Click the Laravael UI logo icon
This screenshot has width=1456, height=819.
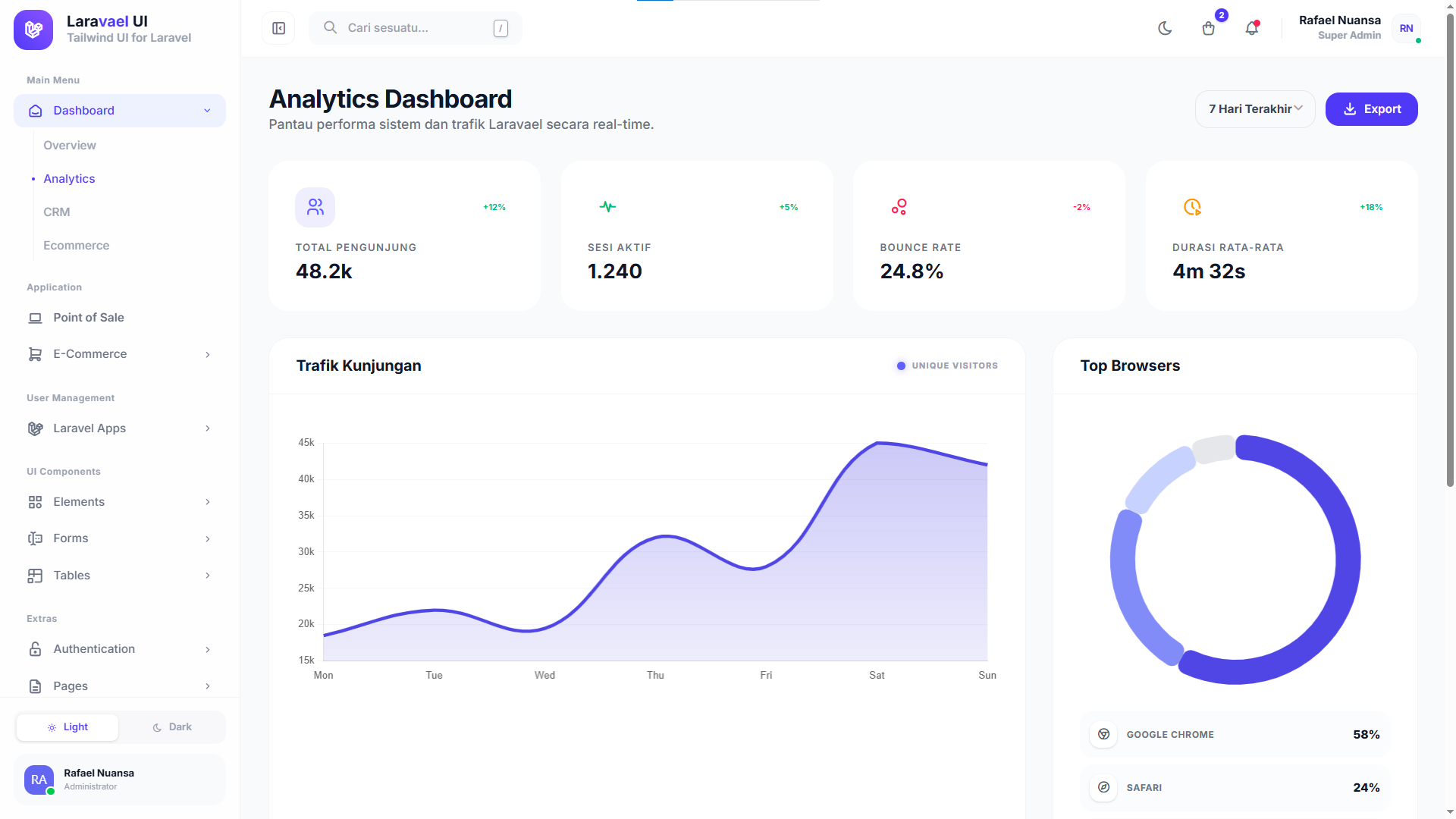33,30
